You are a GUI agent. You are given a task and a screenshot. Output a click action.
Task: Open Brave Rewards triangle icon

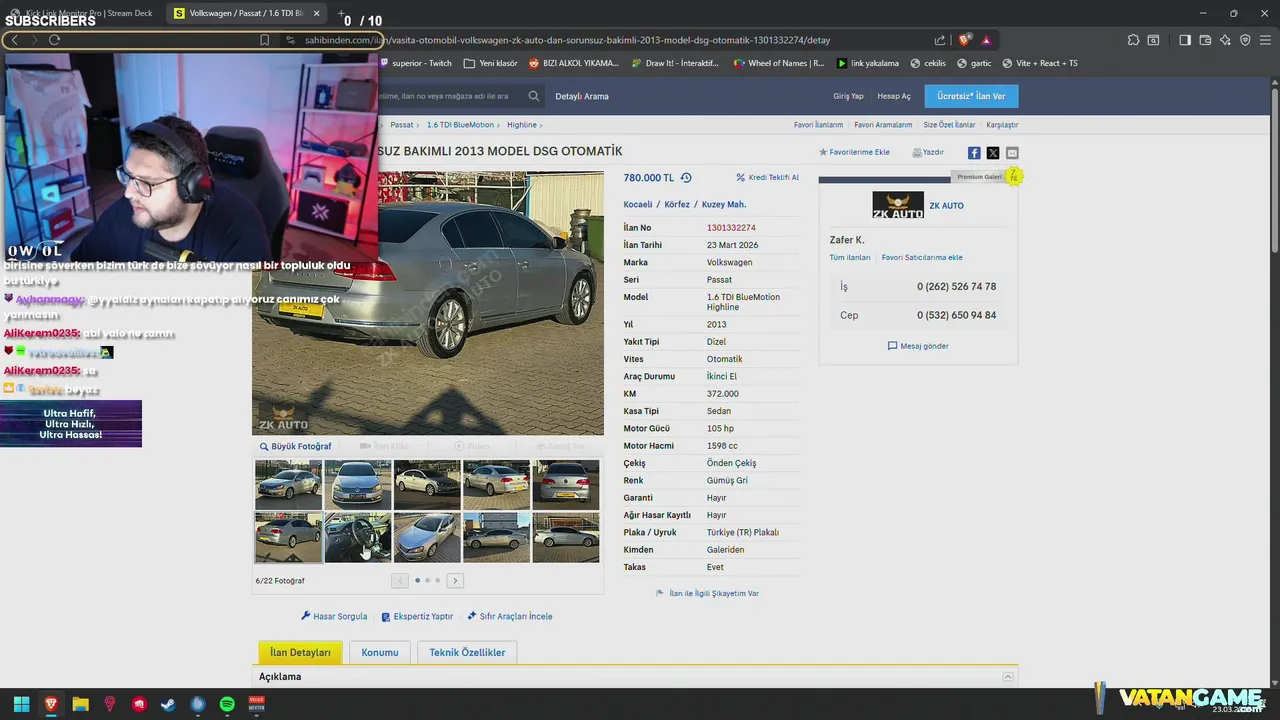coord(986,40)
